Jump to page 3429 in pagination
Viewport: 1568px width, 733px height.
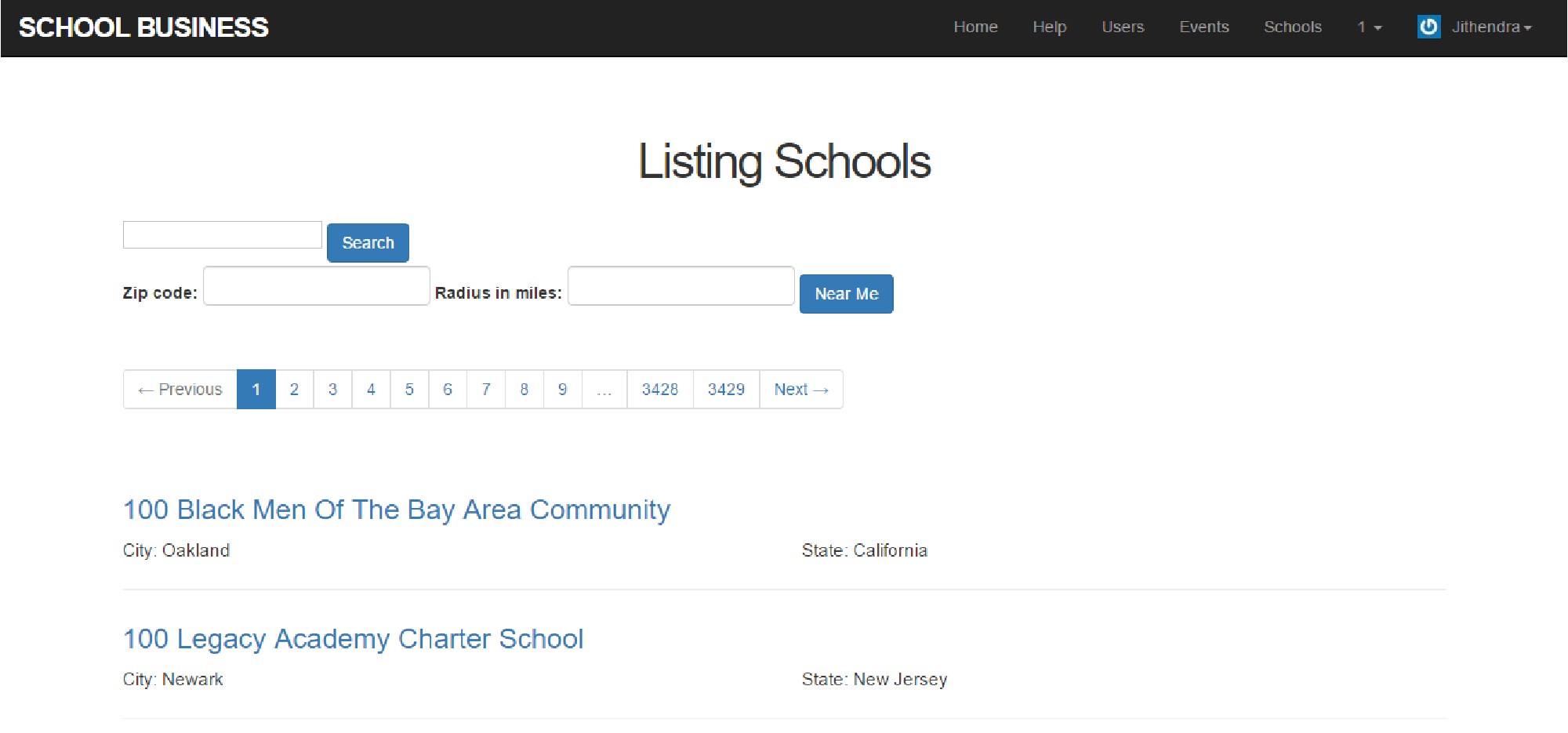(x=725, y=390)
